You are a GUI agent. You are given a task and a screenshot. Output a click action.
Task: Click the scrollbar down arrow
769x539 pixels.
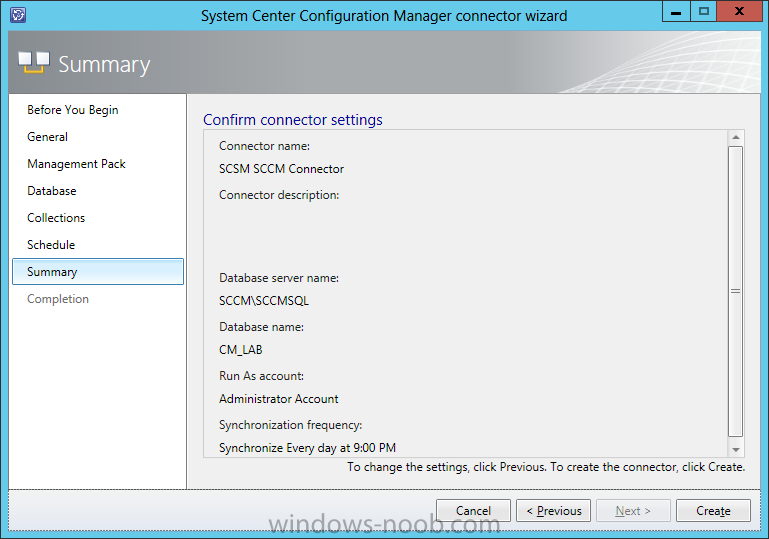[736, 450]
